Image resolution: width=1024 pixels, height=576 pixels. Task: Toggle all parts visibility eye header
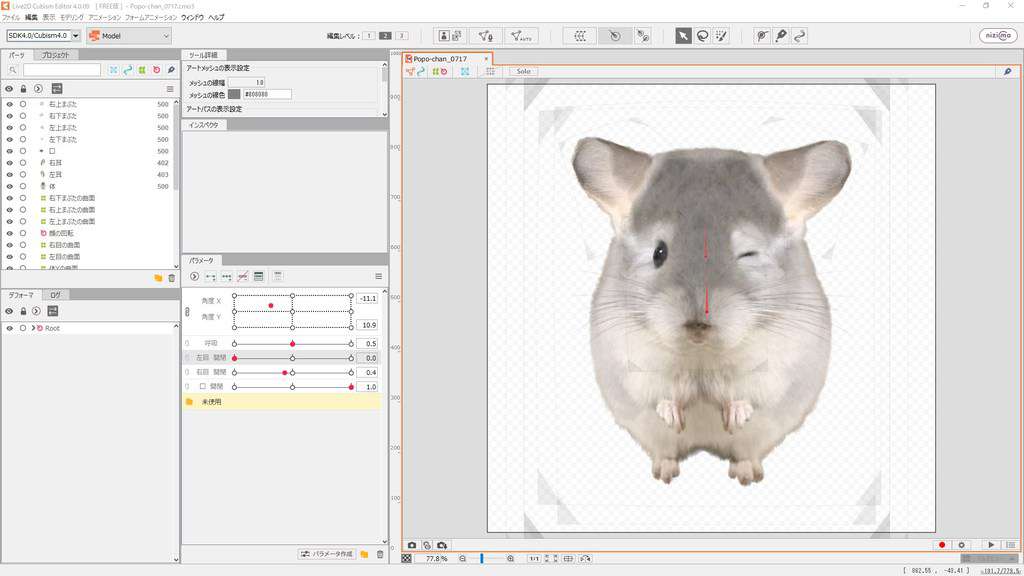point(9,89)
